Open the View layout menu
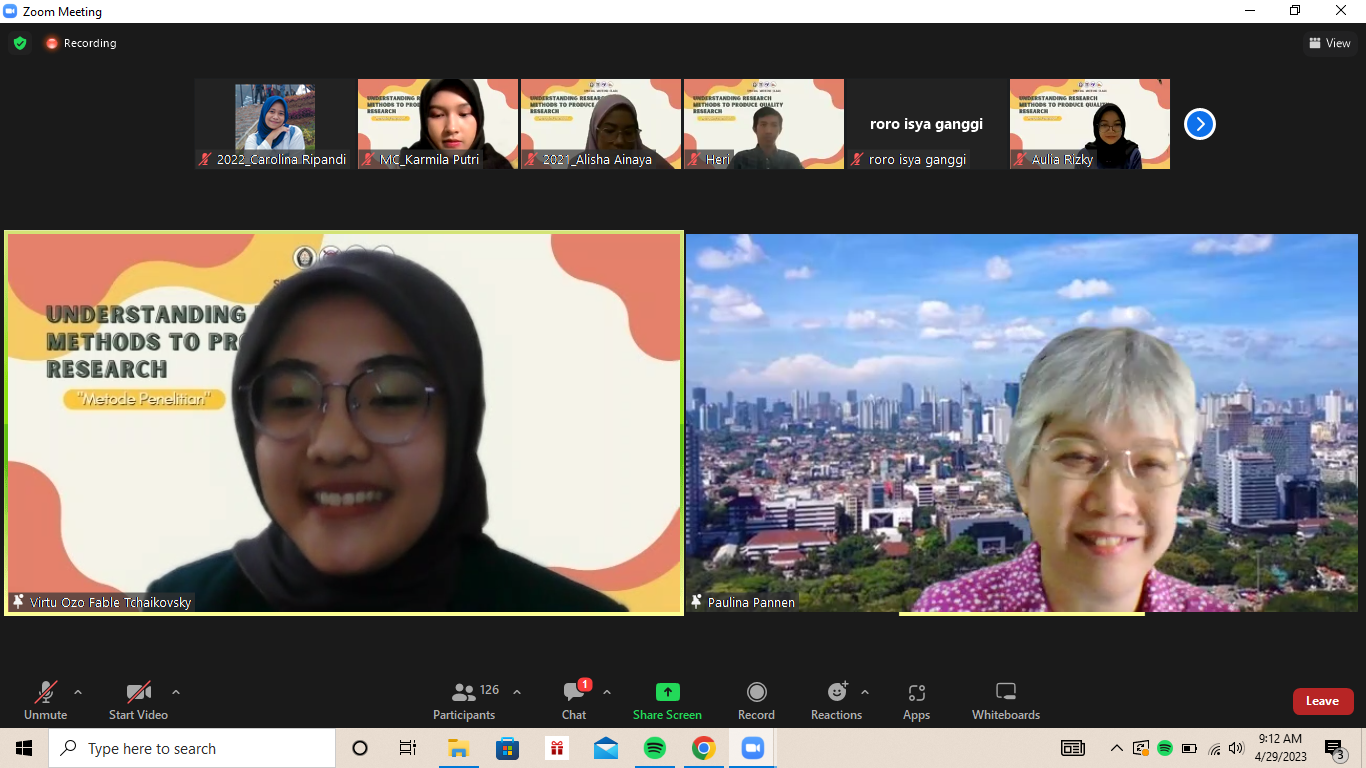Screen dimensions: 1366x768 (x=1330, y=43)
